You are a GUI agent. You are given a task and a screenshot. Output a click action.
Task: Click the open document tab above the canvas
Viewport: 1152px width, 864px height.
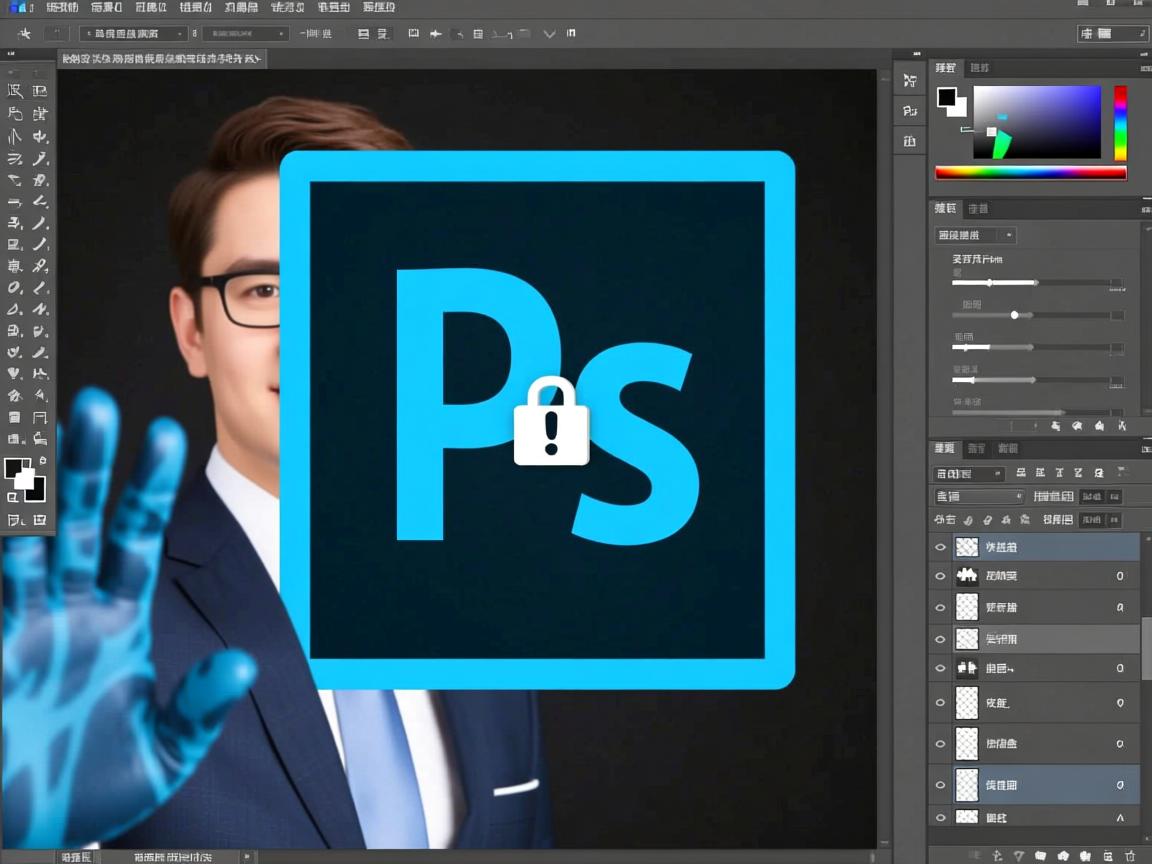160,59
